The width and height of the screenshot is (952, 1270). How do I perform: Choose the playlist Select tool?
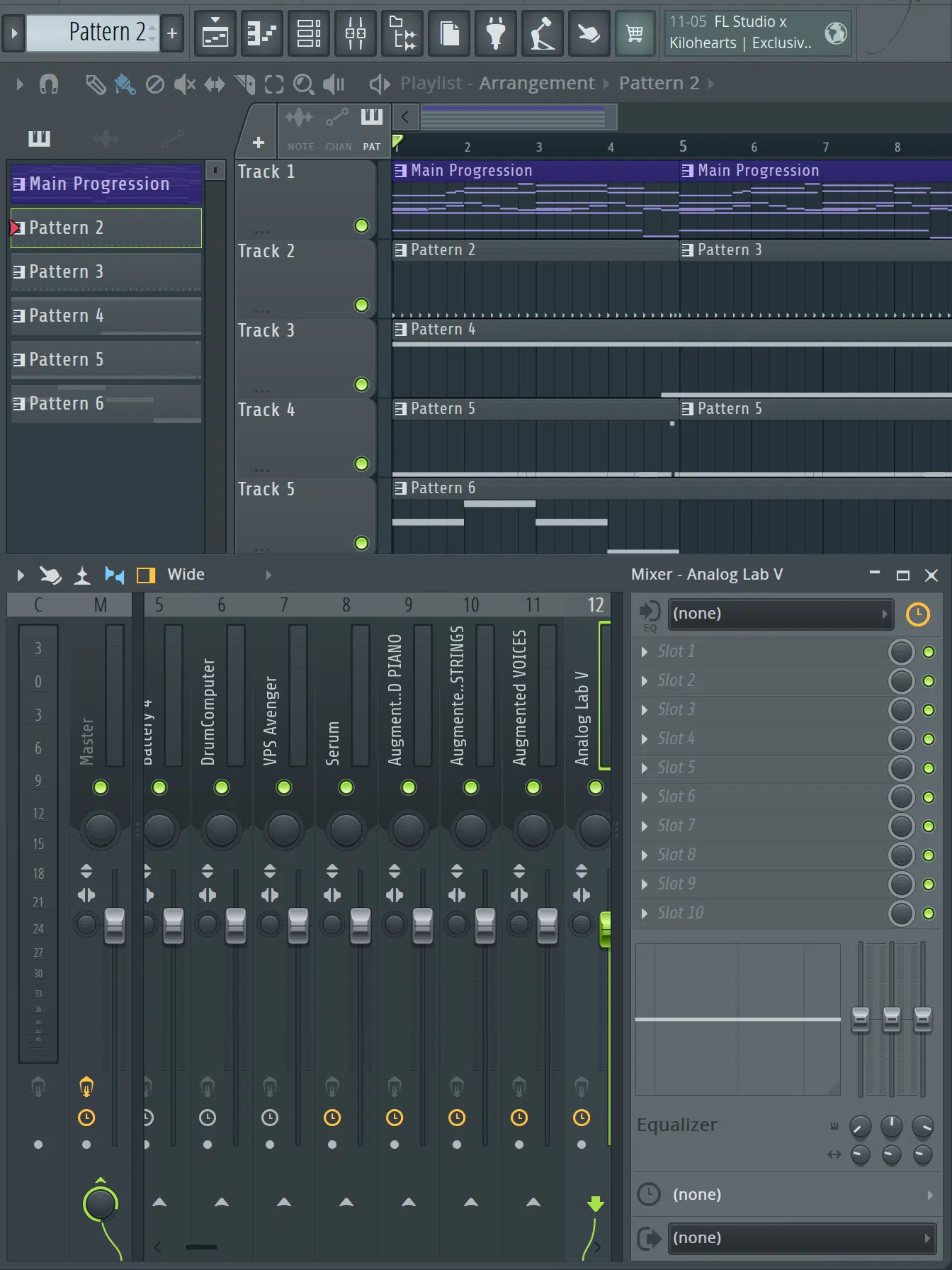coord(274,84)
